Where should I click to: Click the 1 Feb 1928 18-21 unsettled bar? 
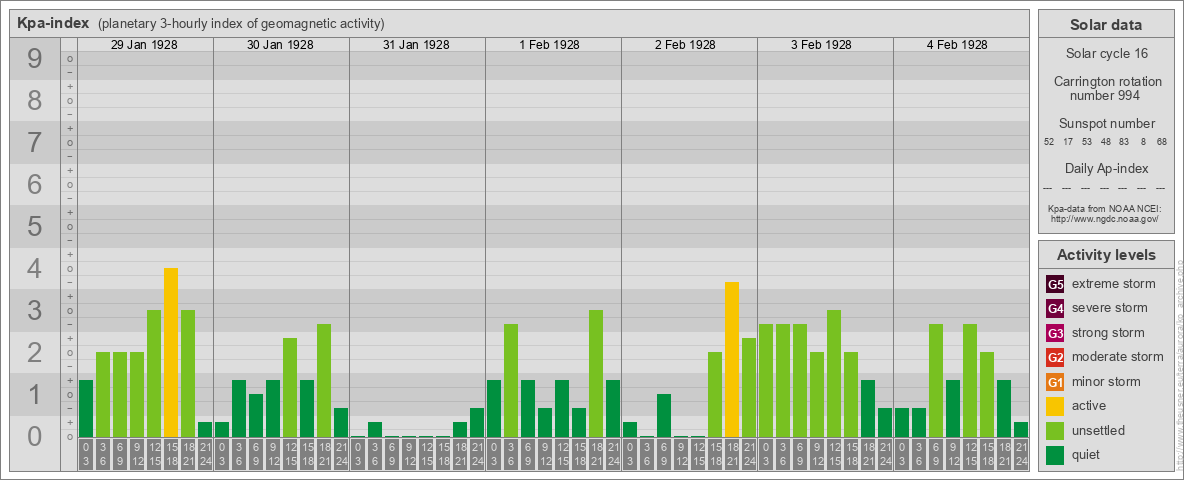pos(596,374)
